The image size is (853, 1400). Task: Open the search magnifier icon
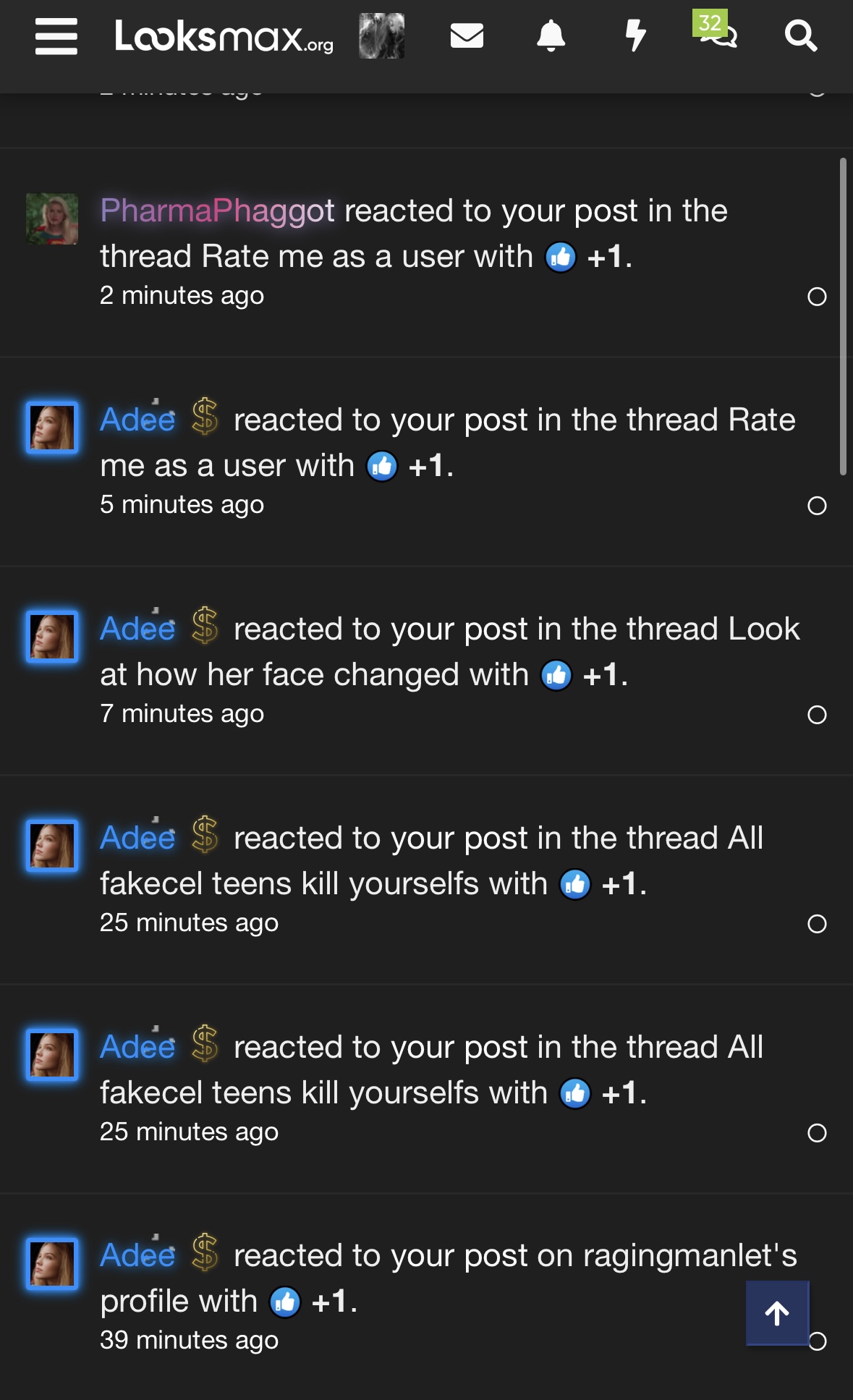(801, 35)
